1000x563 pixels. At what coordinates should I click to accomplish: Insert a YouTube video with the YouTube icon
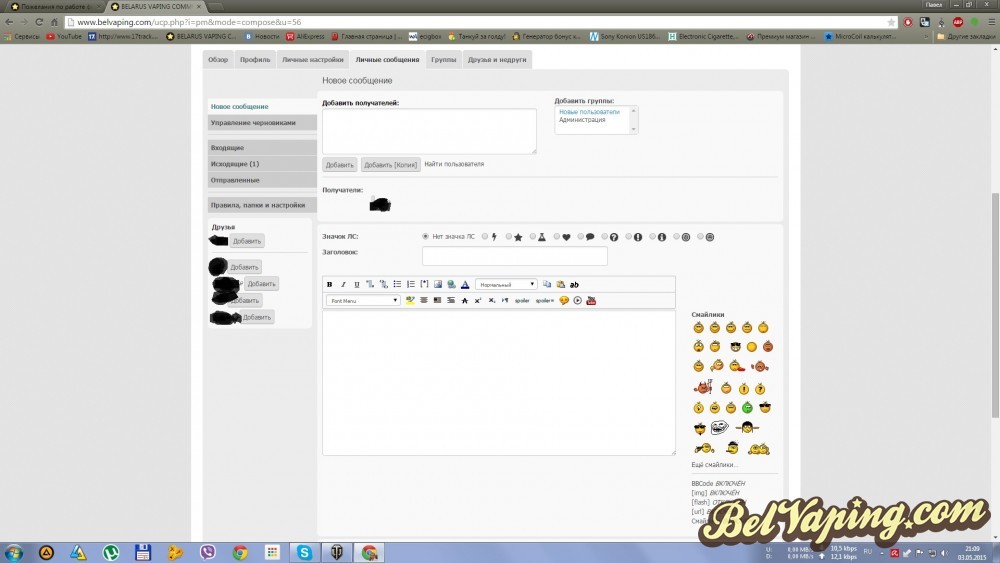(x=591, y=300)
